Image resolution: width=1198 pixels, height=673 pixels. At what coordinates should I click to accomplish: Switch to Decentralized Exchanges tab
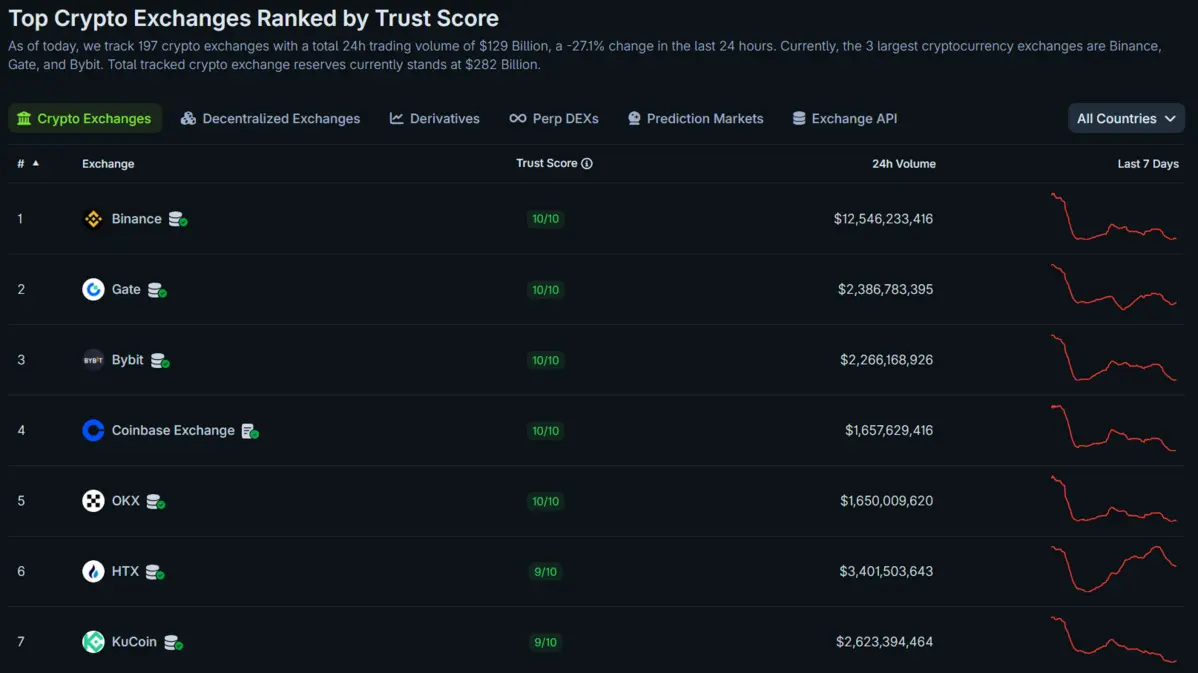(270, 118)
